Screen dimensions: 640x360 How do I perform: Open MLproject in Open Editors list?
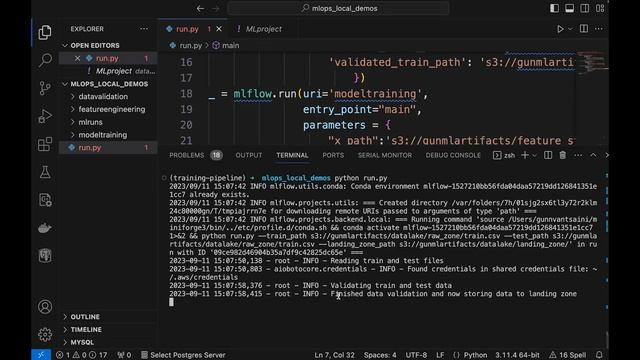coord(113,71)
